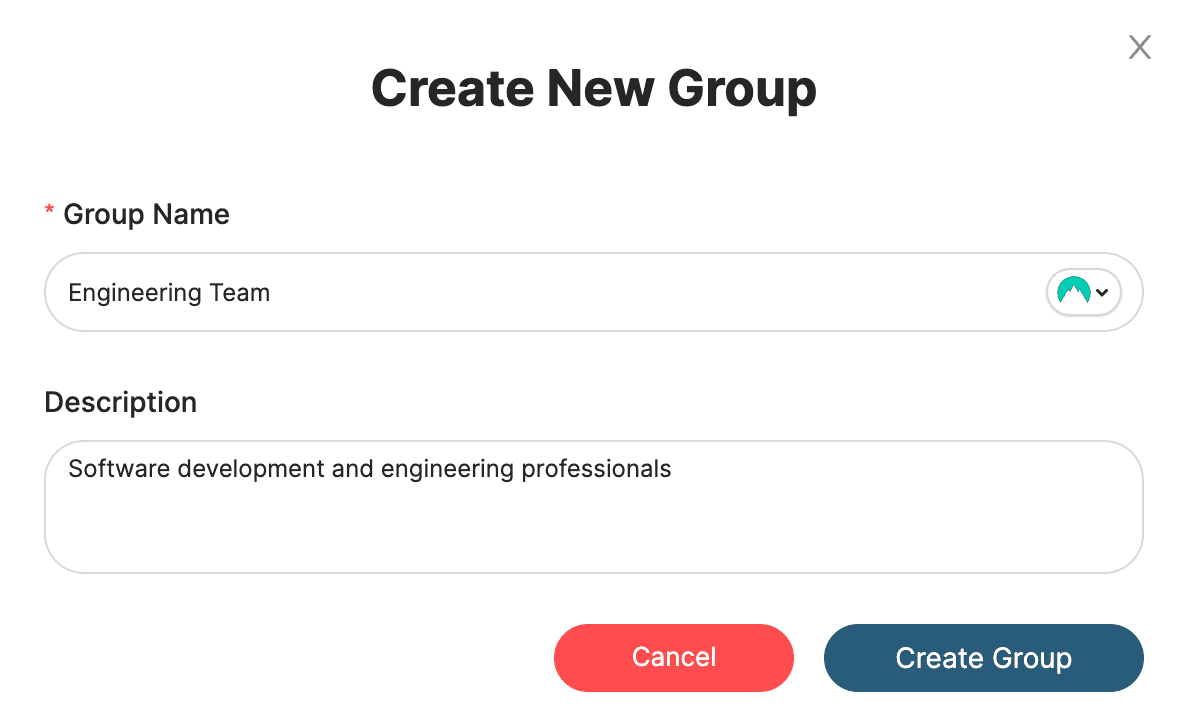Click the Create New Group dialog title

coord(594,88)
